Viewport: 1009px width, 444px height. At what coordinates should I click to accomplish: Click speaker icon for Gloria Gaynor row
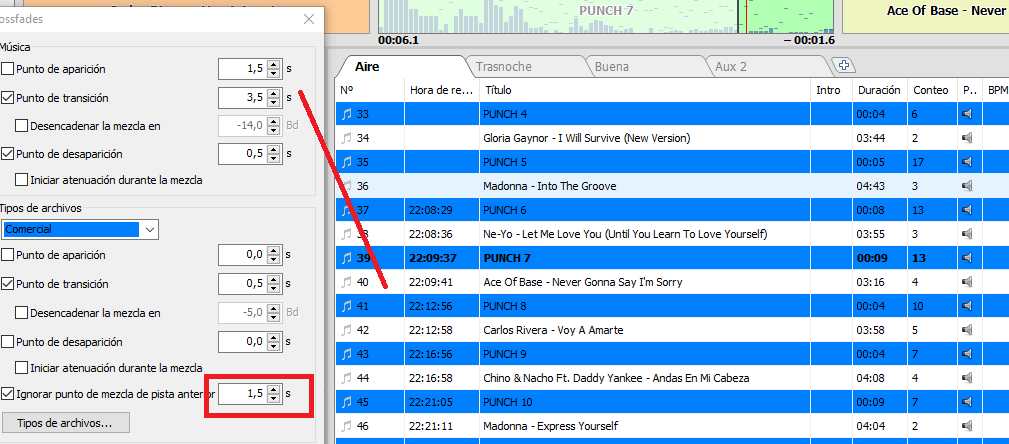pyautogui.click(x=966, y=138)
